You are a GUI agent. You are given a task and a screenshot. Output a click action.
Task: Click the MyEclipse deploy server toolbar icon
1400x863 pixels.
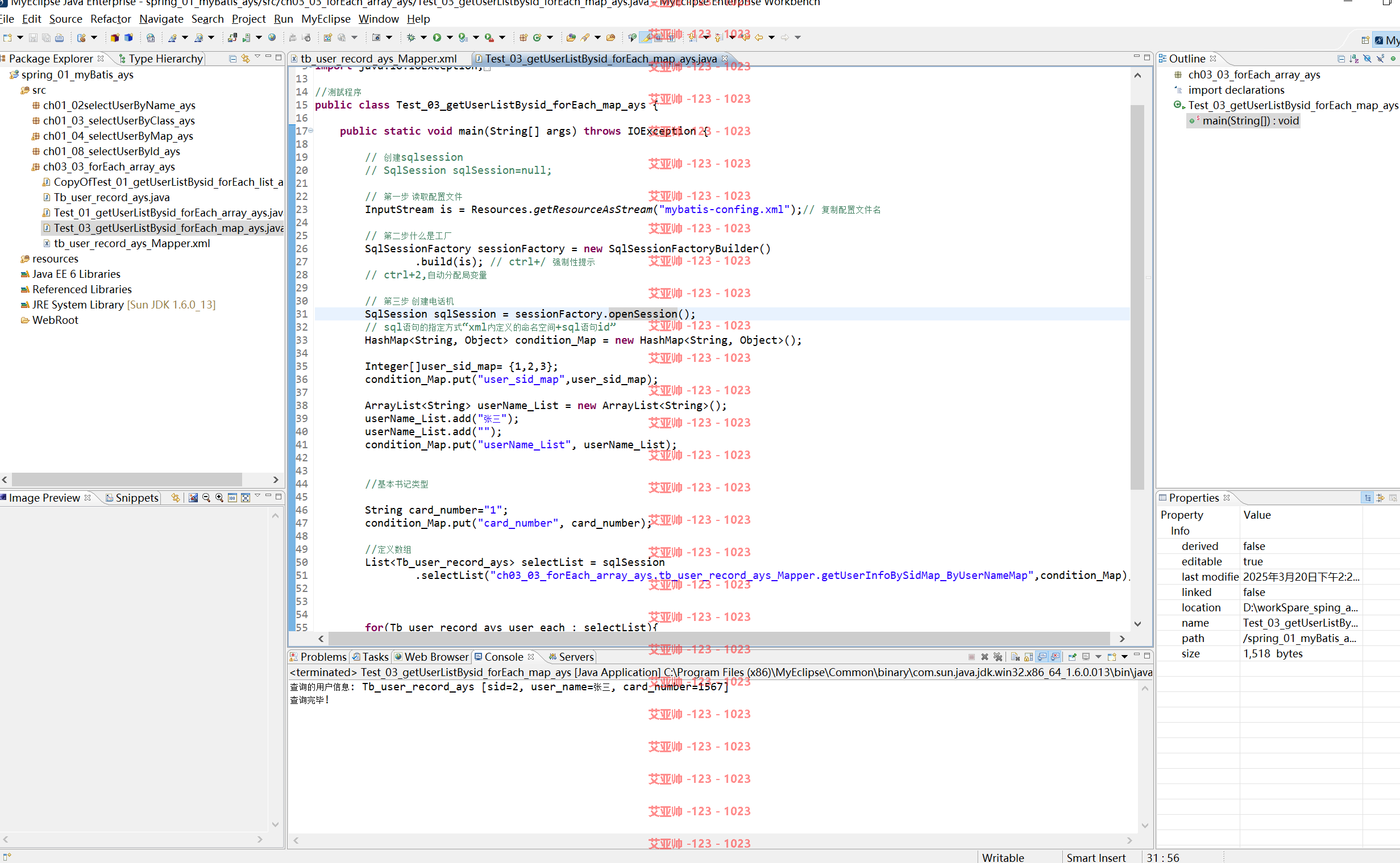[x=232, y=37]
